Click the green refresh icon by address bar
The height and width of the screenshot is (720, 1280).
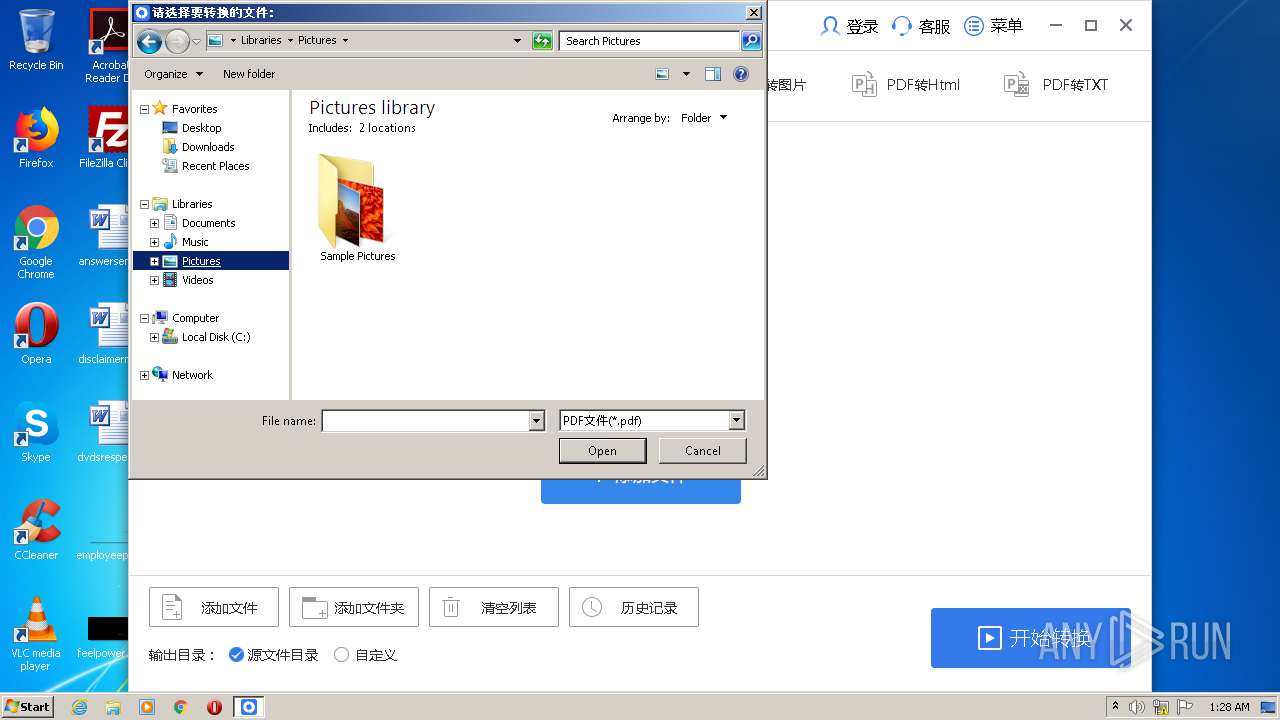[x=542, y=41]
